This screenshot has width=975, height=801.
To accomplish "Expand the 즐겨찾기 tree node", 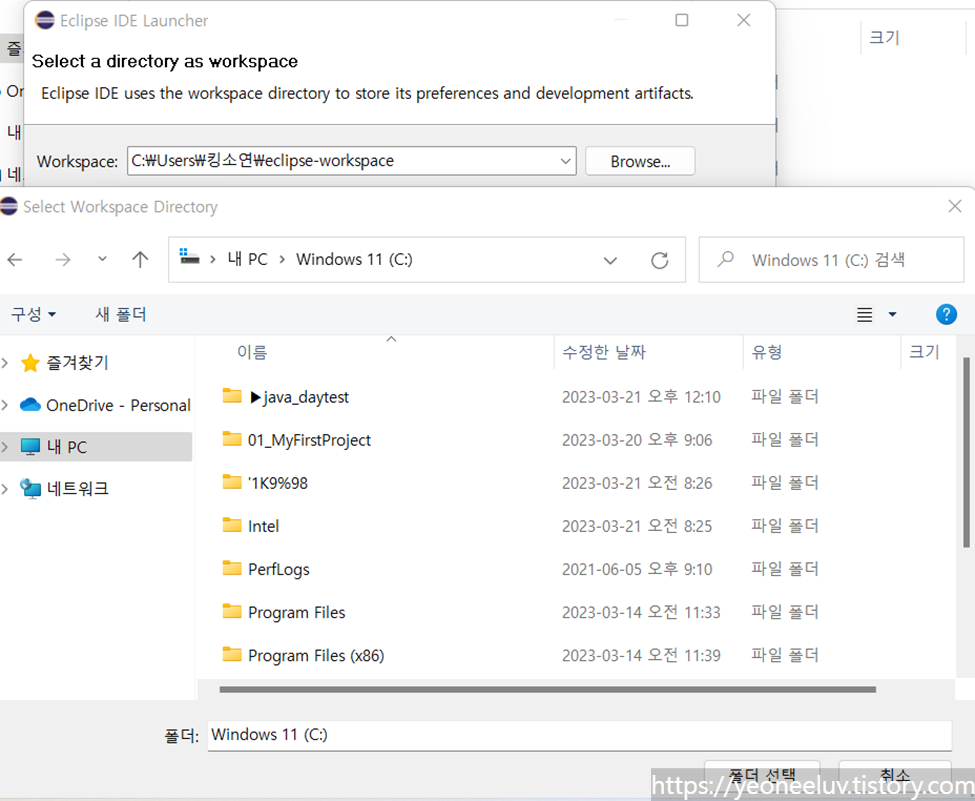I will [x=5, y=363].
